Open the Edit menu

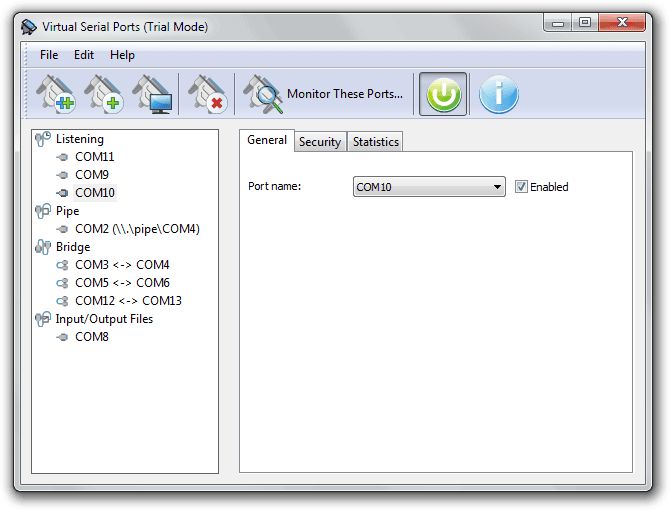click(84, 55)
